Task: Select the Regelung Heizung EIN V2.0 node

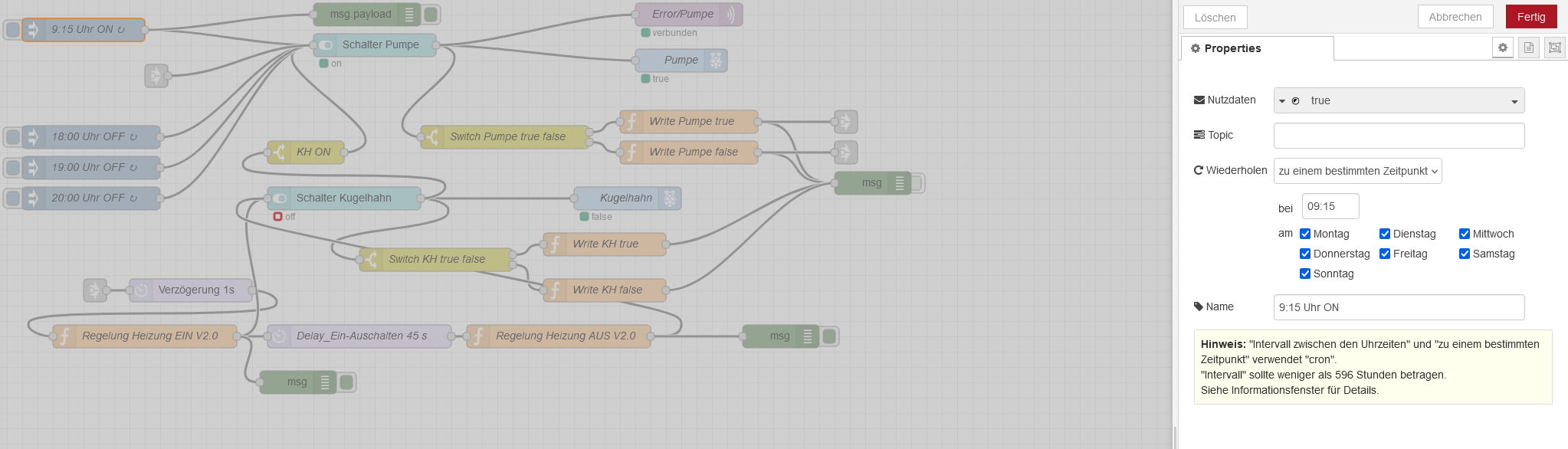Action: (145, 336)
